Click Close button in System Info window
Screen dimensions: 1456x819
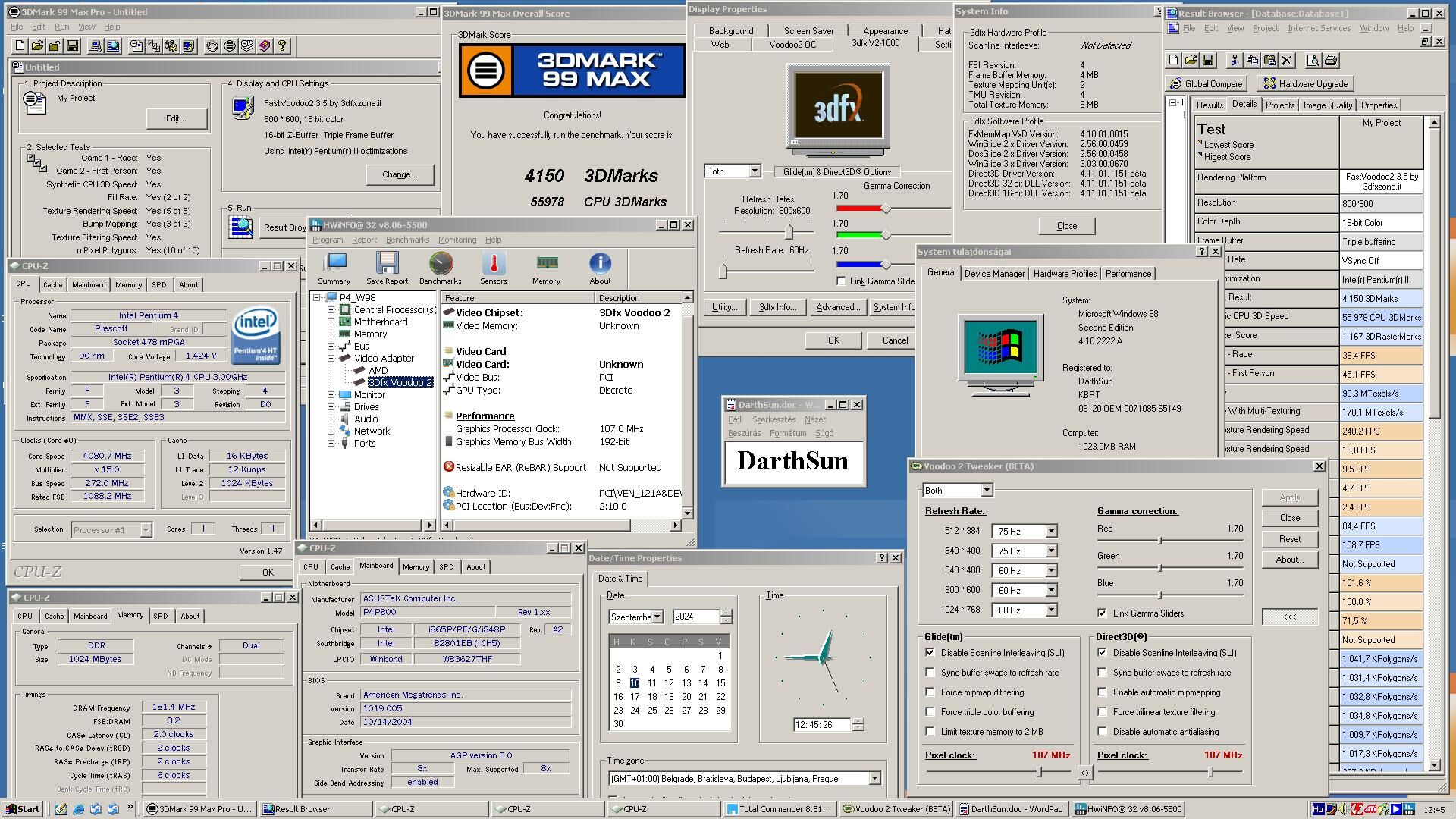[1066, 226]
